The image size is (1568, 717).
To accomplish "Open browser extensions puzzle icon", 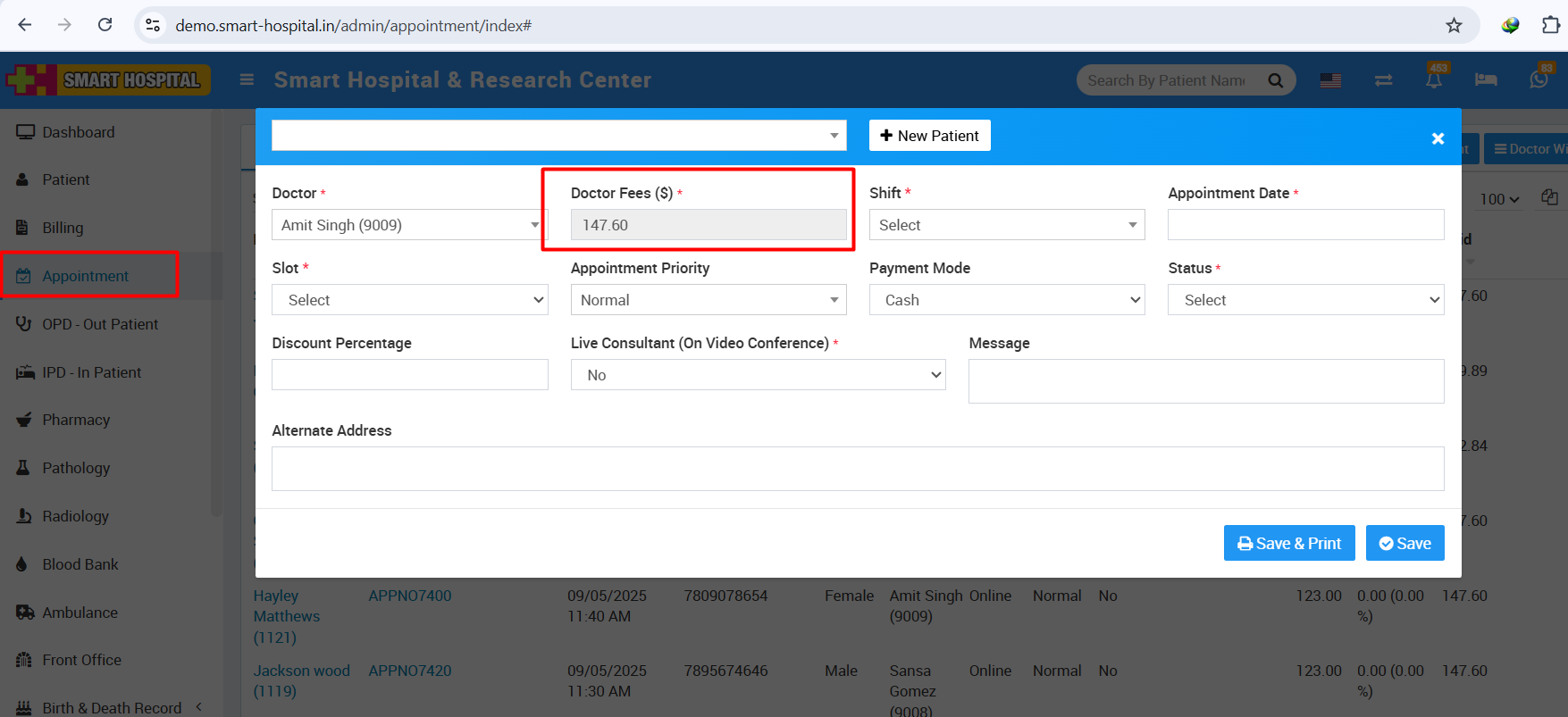I will [1551, 25].
